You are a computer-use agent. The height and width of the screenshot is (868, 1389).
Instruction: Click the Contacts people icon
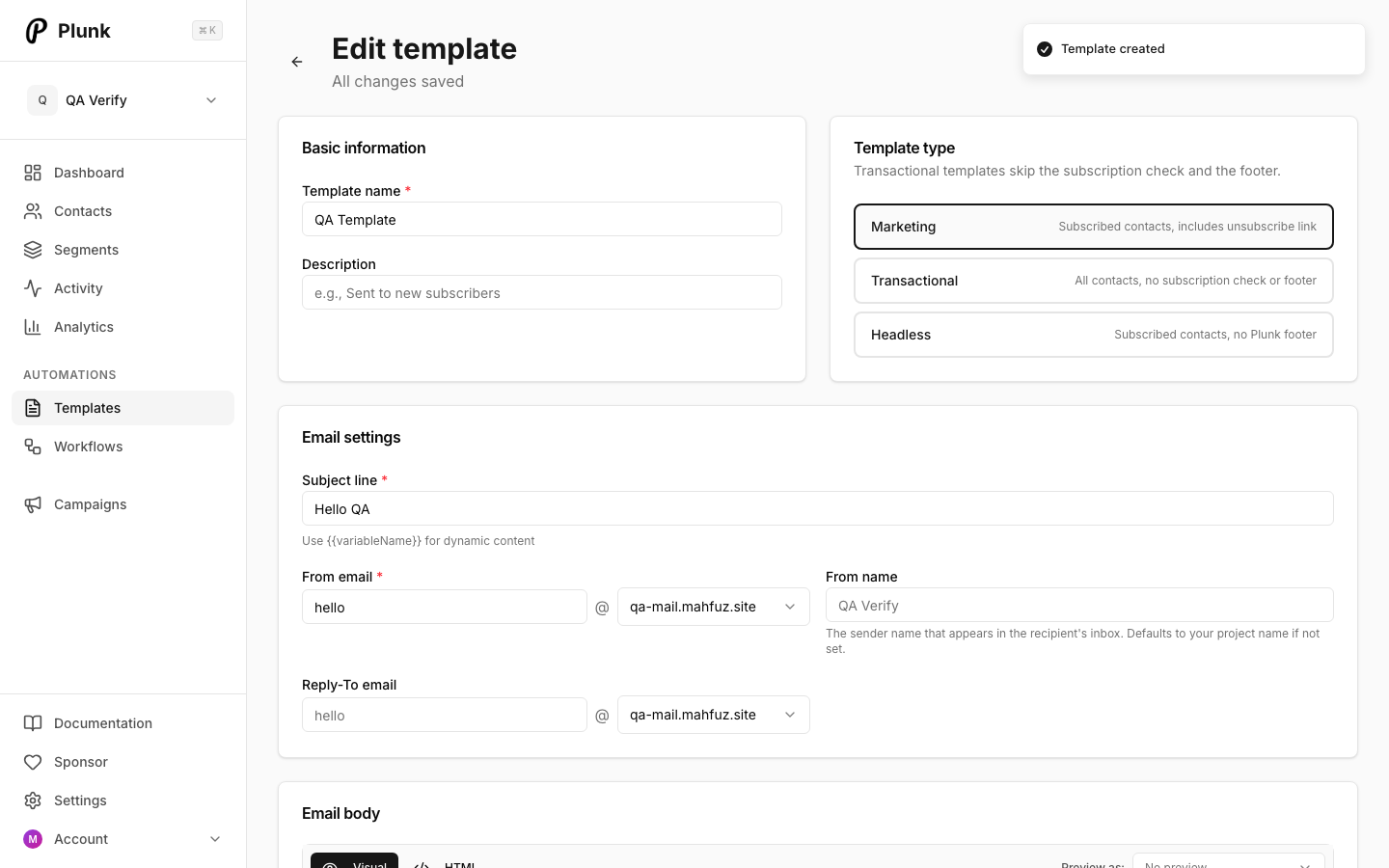(33, 211)
